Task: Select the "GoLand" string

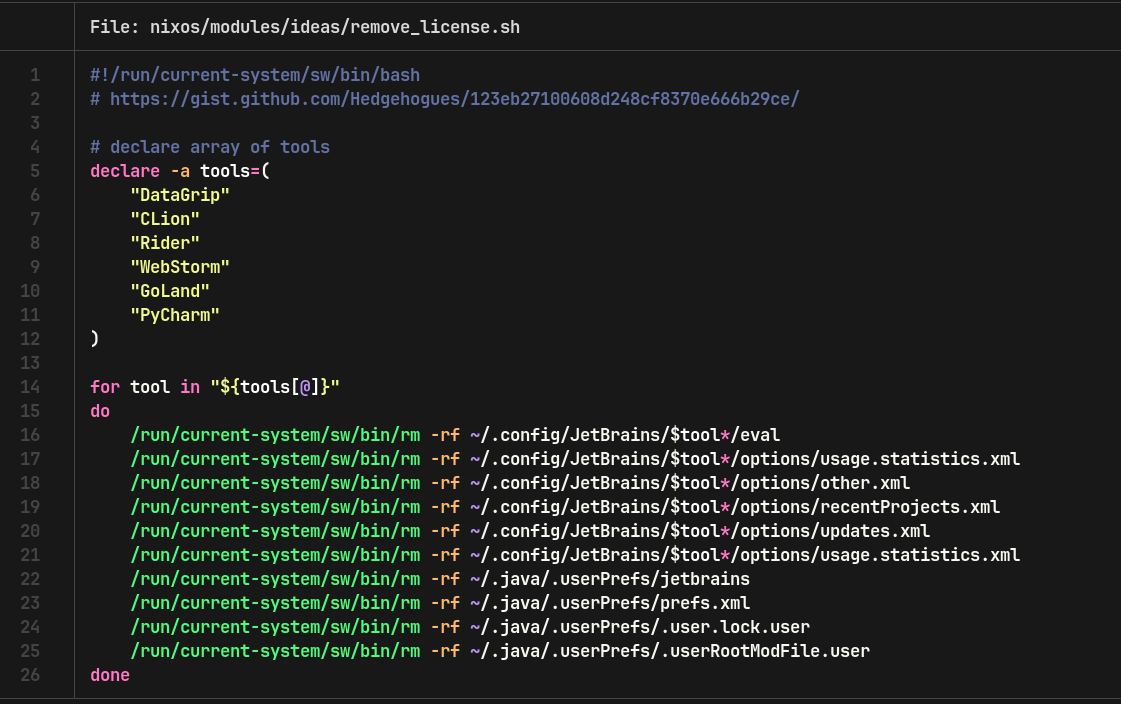Action: 170,291
